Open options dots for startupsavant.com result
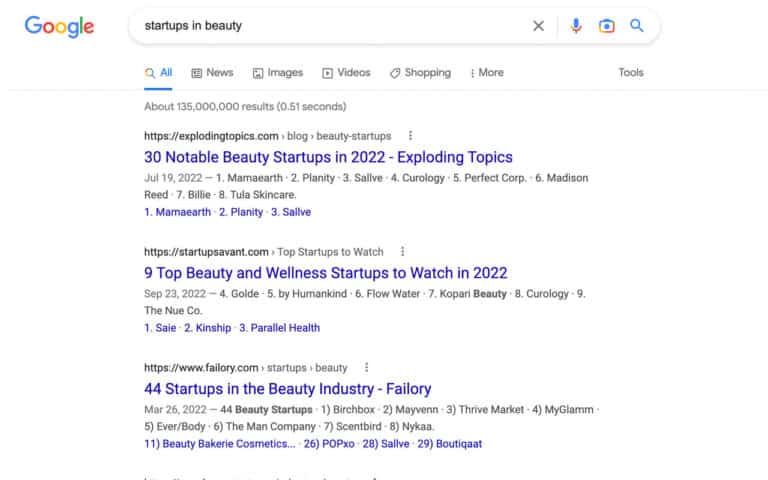 tap(403, 252)
